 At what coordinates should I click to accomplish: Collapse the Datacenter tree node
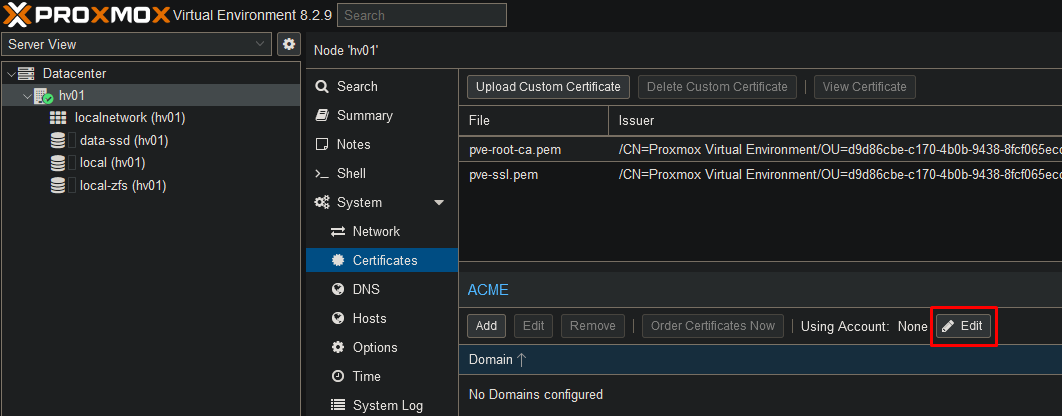(x=10, y=74)
